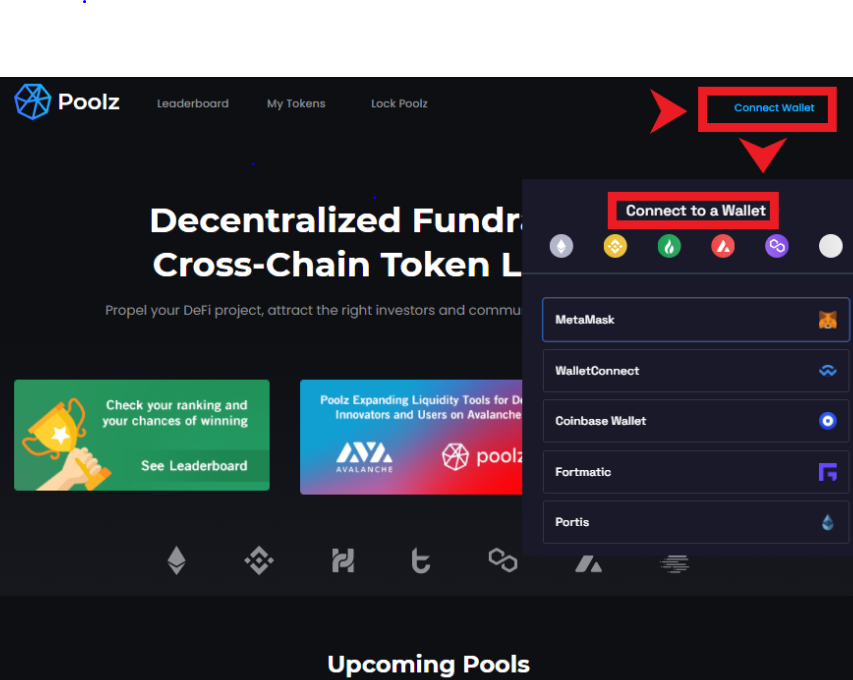Select the white circle network icon
The image size is (853, 680).
[x=831, y=246]
